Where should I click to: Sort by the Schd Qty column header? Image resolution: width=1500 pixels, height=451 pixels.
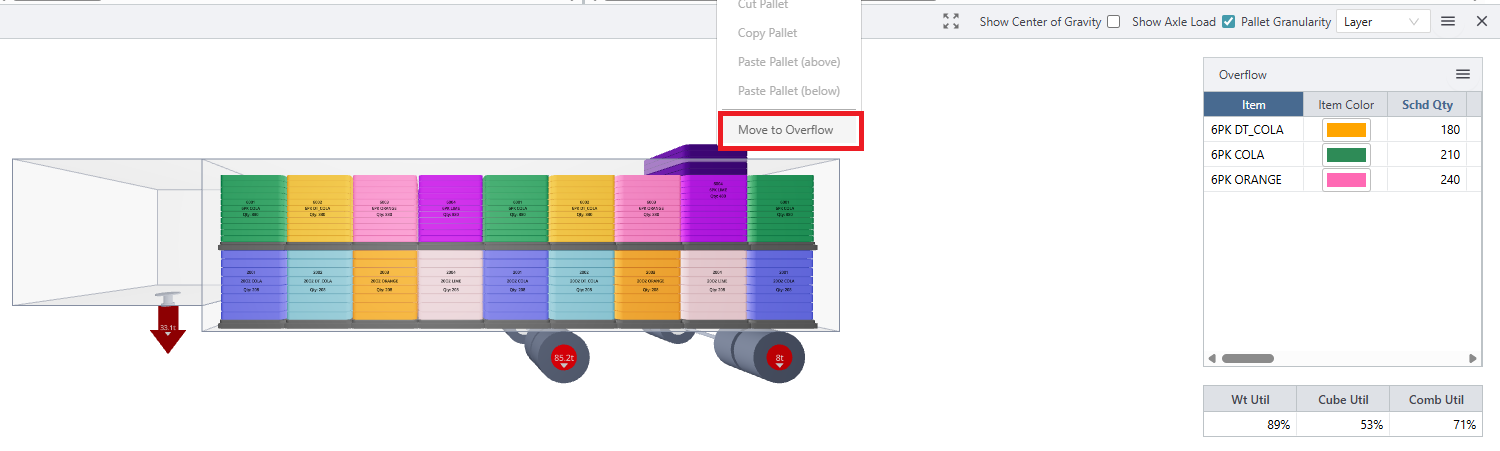(1427, 105)
